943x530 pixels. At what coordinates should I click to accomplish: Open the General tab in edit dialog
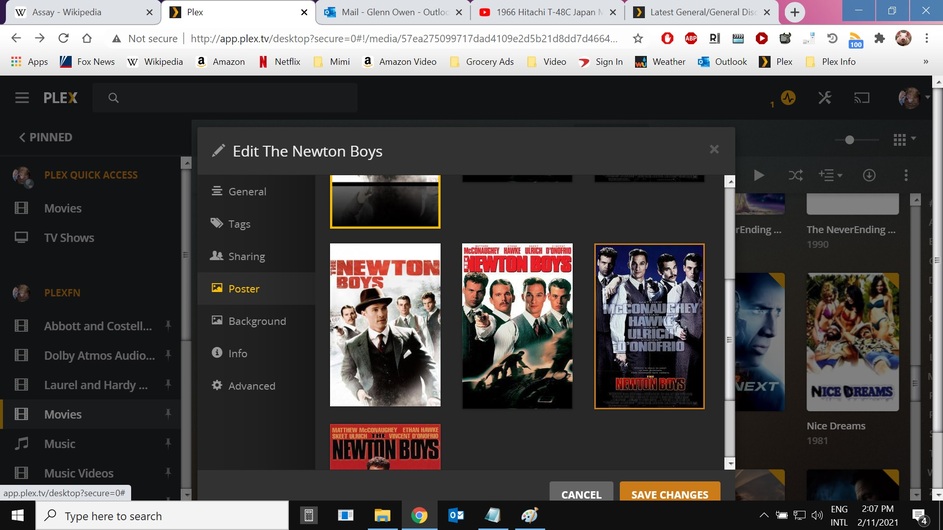256,191
